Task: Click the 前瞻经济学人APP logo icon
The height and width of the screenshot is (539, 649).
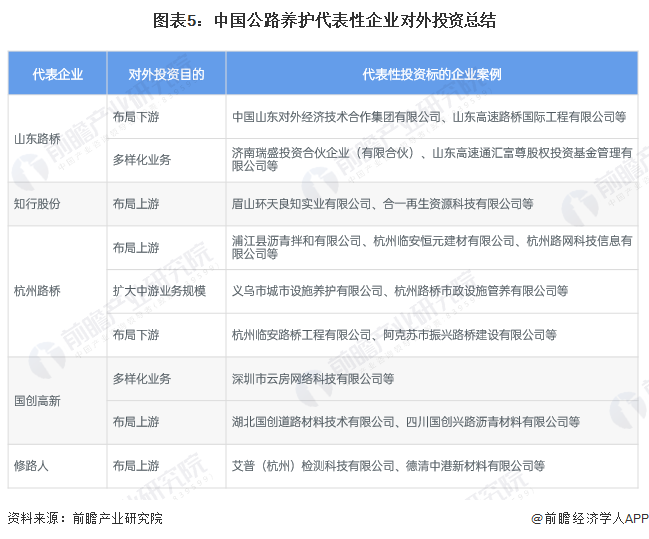Action: click(x=536, y=519)
